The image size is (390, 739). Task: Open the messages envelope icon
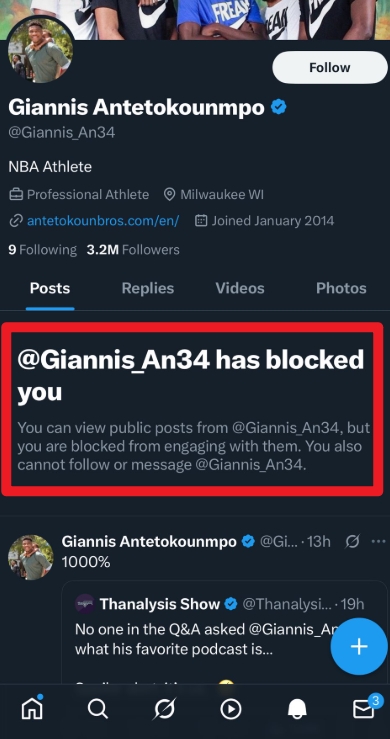click(364, 708)
